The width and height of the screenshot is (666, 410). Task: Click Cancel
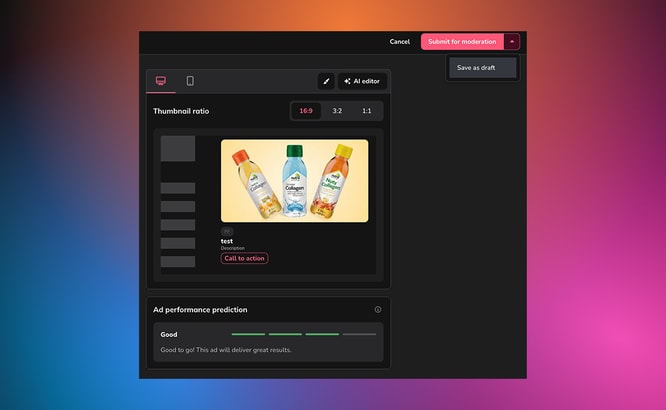[400, 42]
